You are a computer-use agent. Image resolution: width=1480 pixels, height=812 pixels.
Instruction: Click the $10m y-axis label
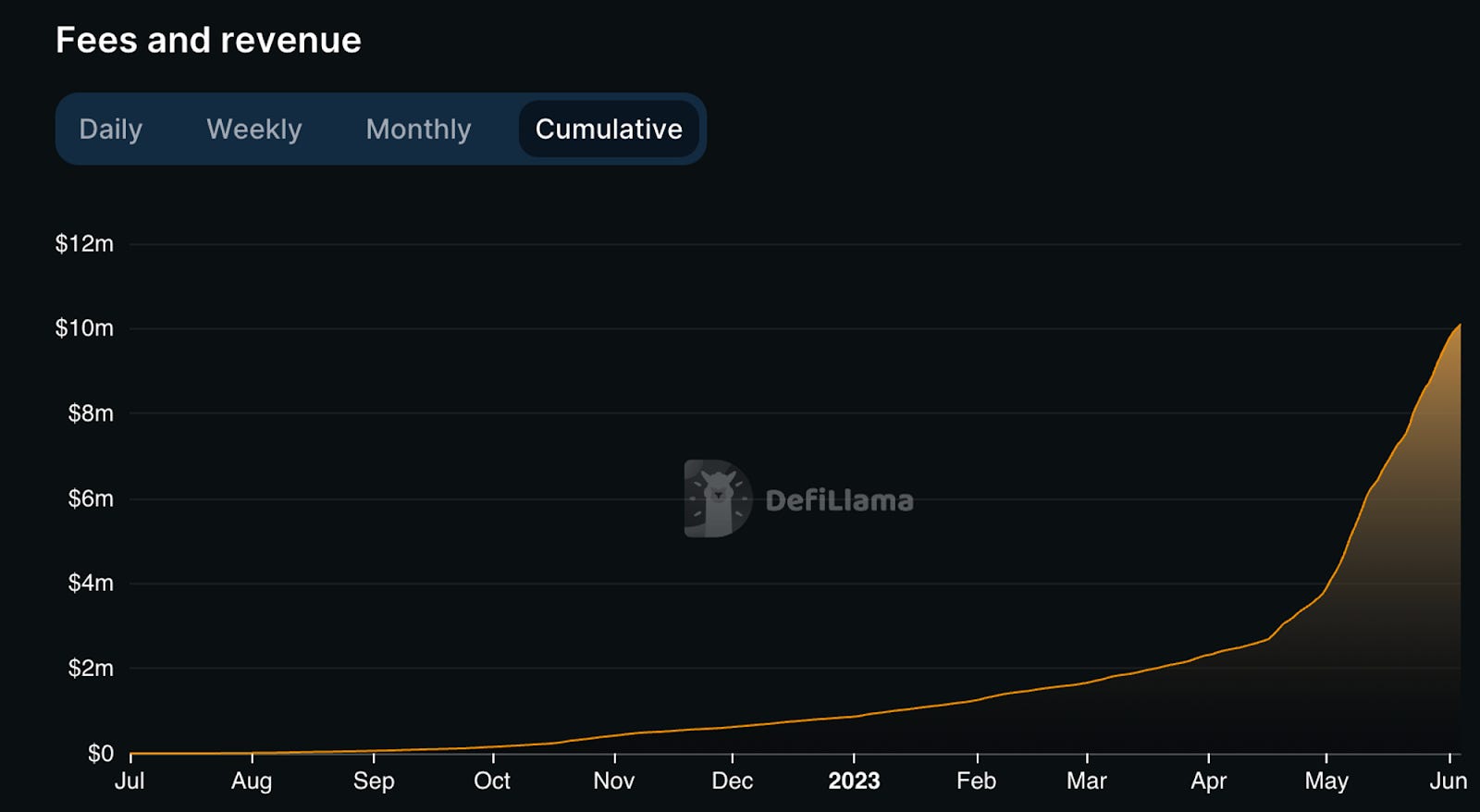(x=84, y=327)
